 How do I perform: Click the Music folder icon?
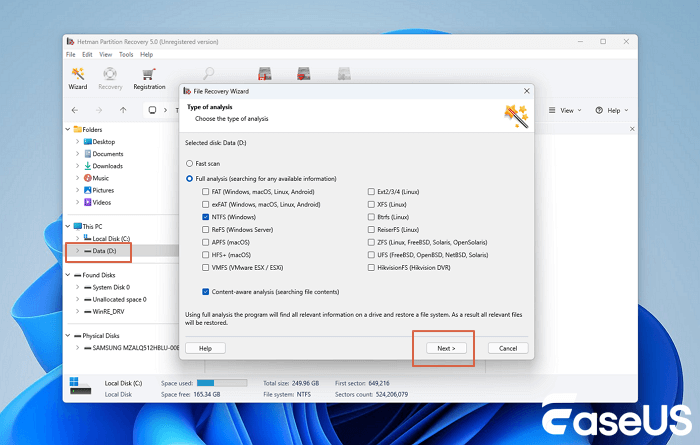(88, 178)
